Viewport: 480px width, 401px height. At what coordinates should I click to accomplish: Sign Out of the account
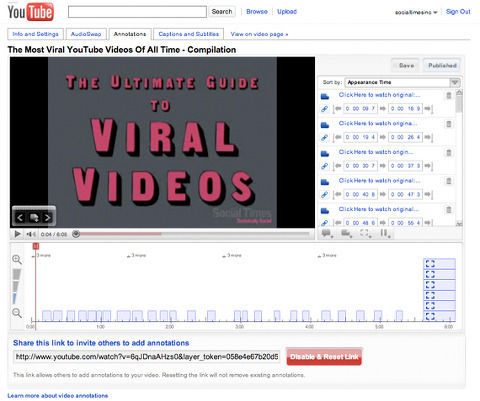[x=458, y=12]
